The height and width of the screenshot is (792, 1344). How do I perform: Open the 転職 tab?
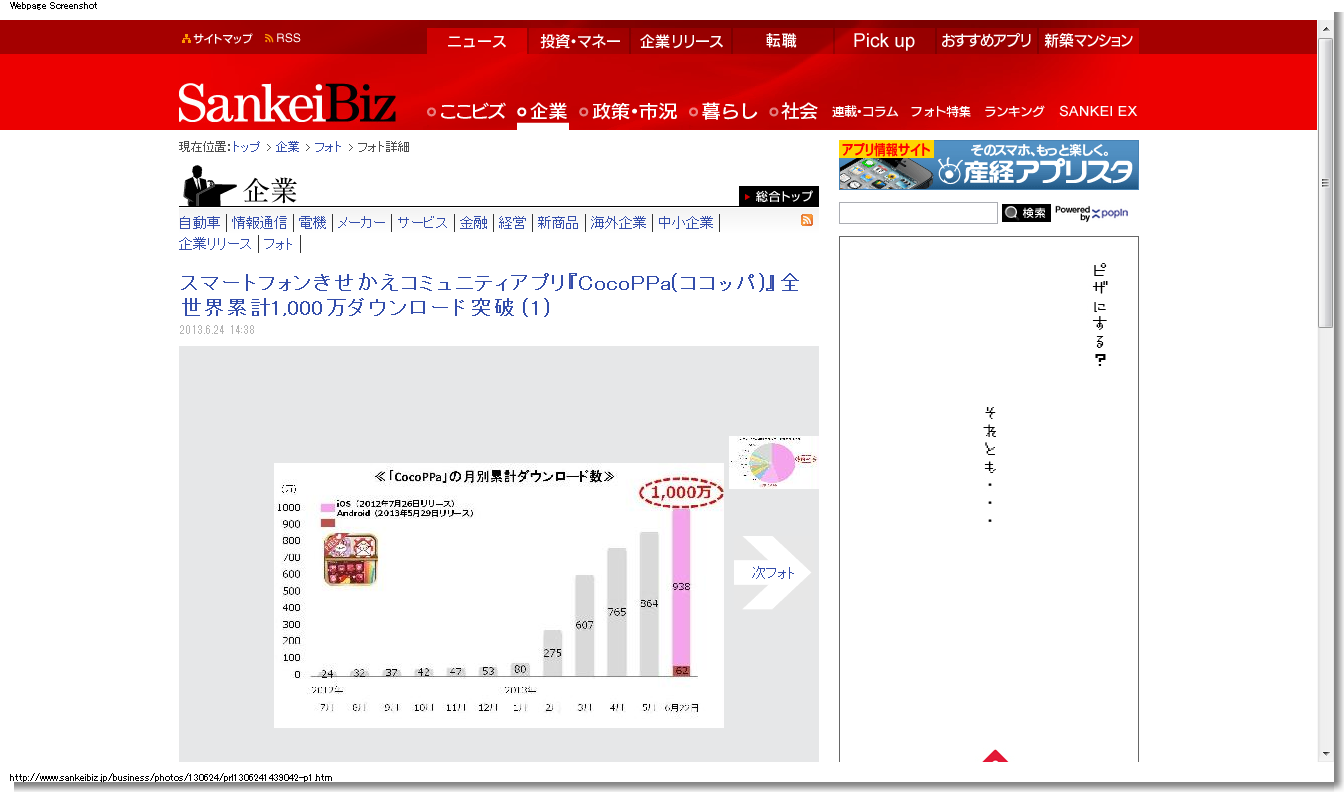[782, 41]
